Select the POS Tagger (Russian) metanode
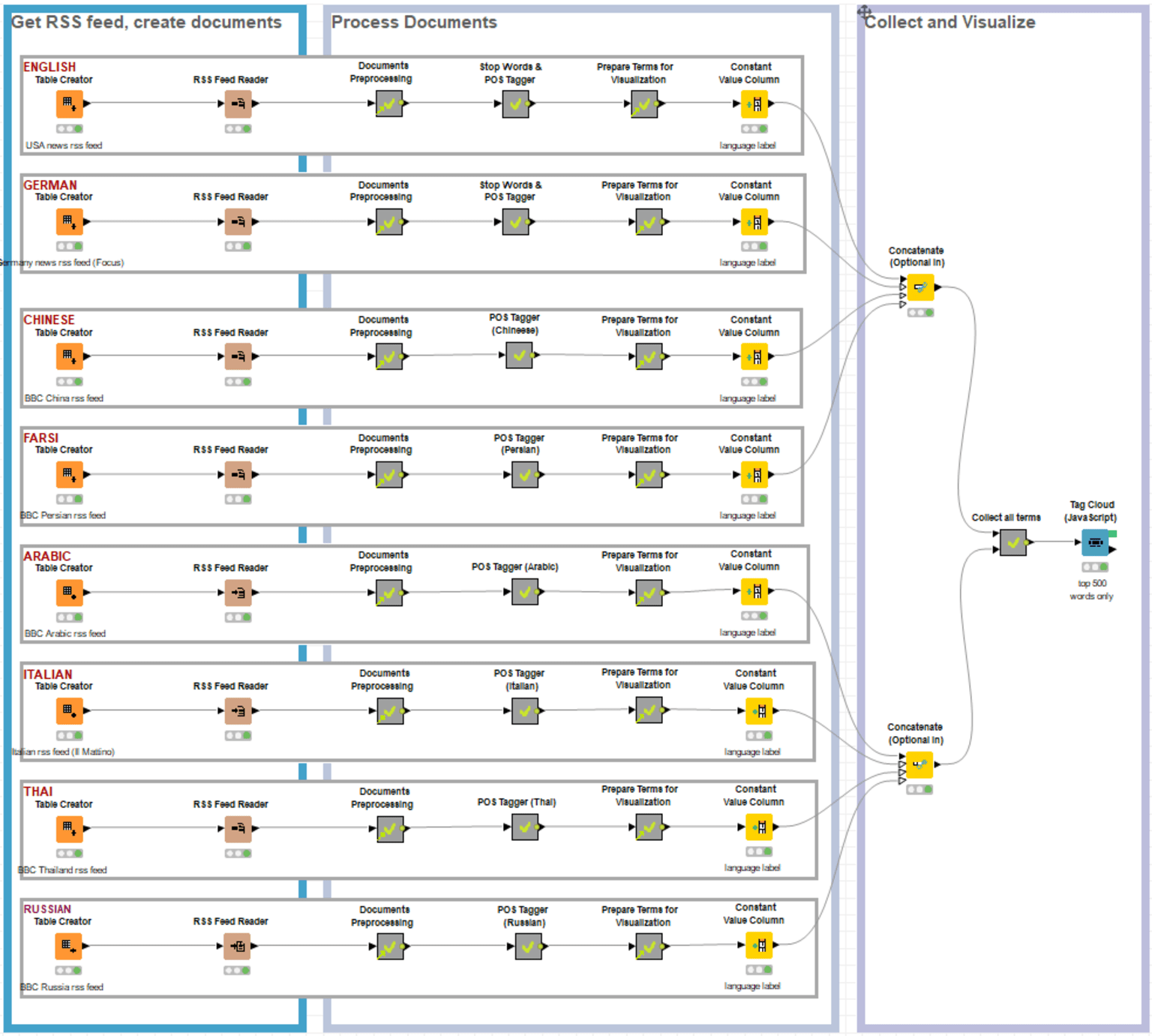This screenshot has width=1152, height=1036. click(528, 946)
